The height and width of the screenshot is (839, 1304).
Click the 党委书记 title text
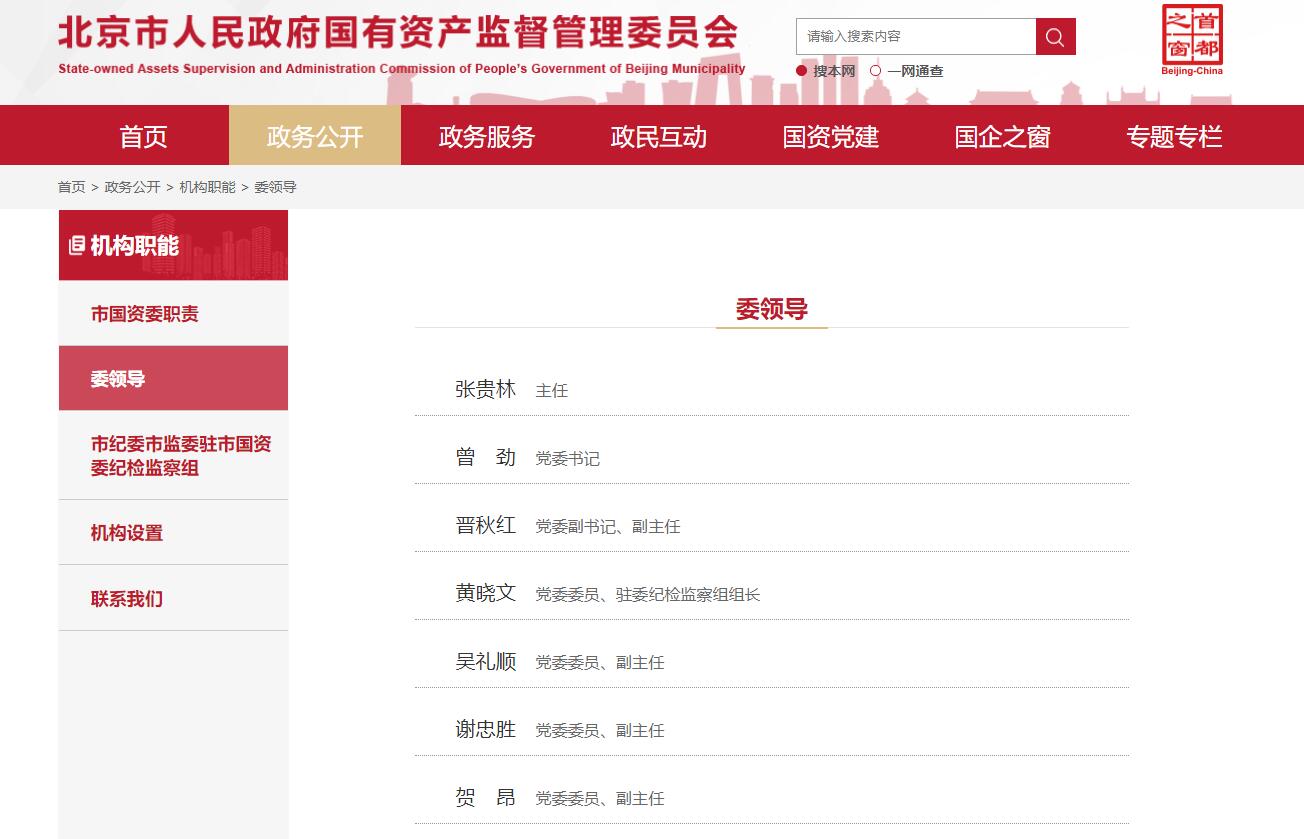(568, 459)
